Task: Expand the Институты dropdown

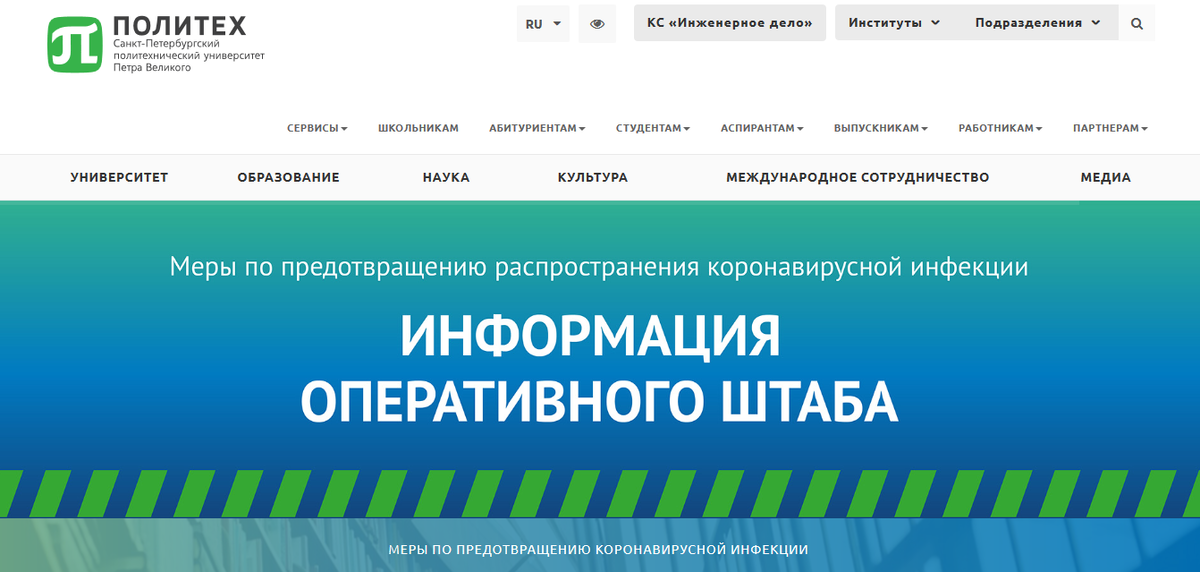Action: (894, 23)
